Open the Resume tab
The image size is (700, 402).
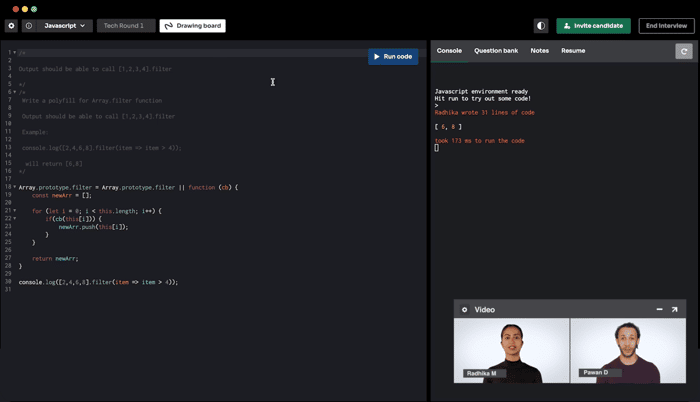pyautogui.click(x=573, y=51)
